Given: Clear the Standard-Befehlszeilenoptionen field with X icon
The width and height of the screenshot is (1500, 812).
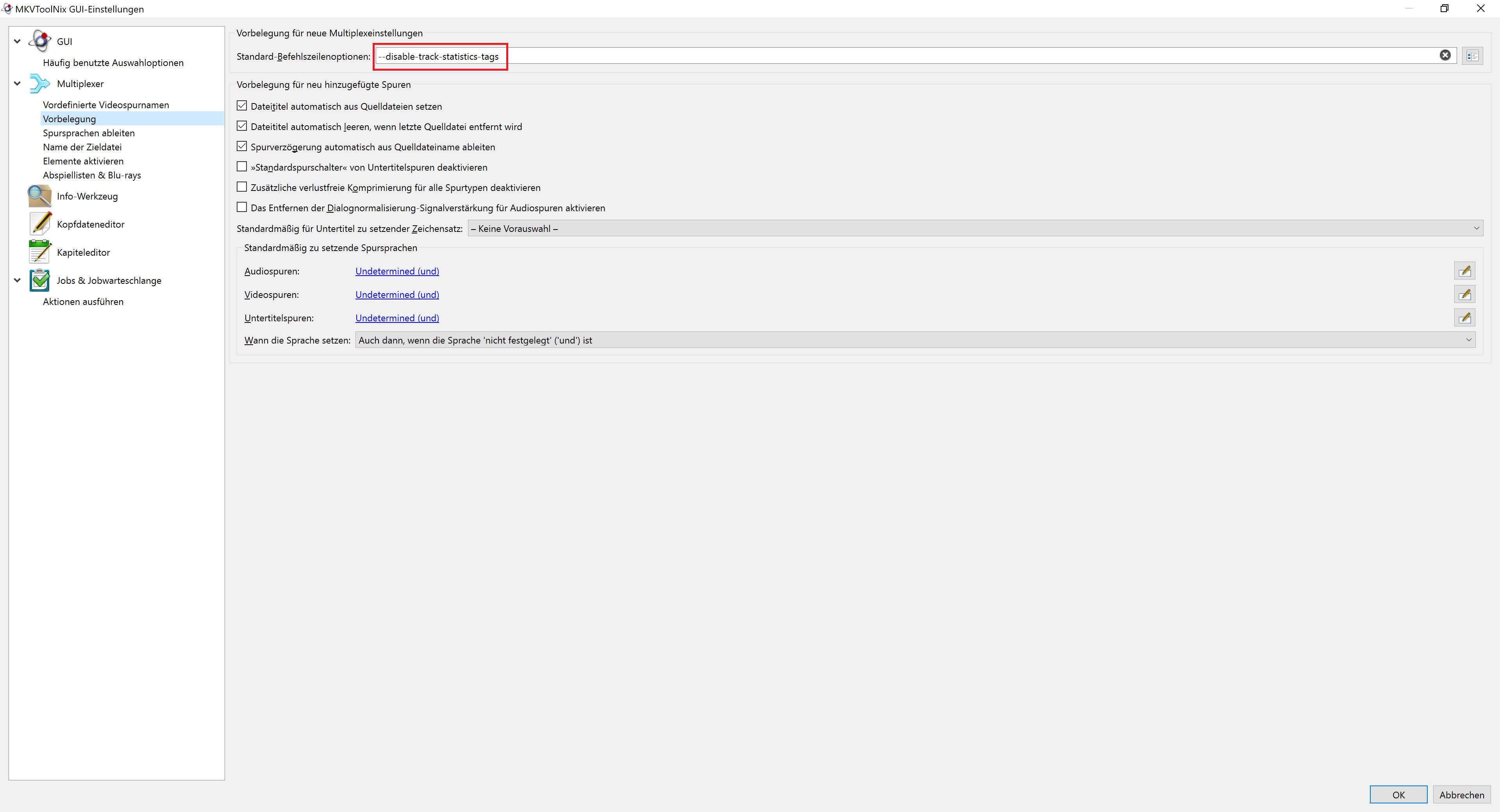Looking at the screenshot, I should click(1445, 56).
